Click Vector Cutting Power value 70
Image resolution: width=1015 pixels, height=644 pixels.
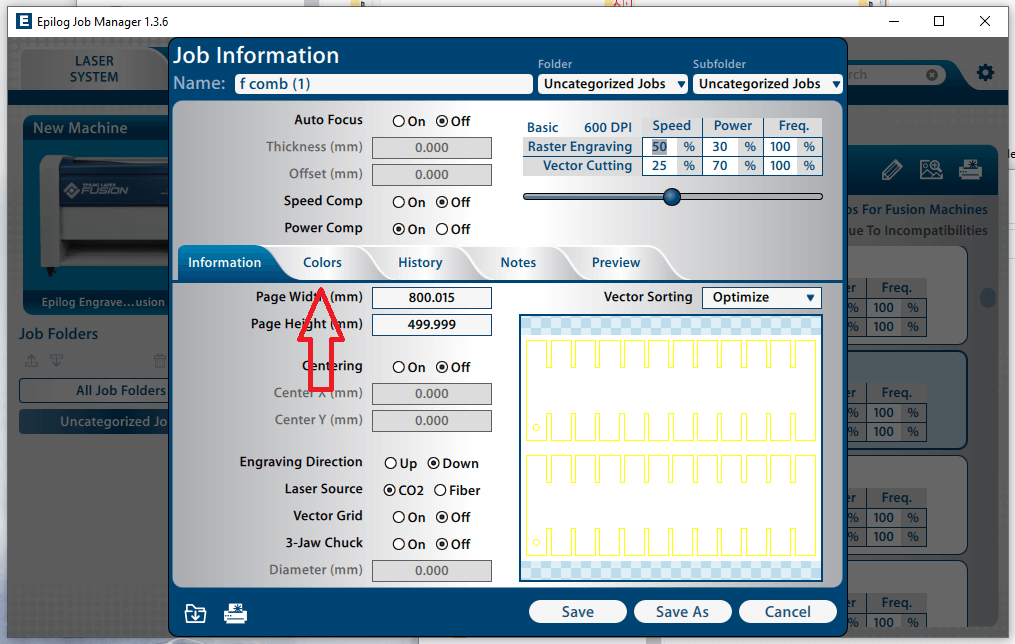720,166
